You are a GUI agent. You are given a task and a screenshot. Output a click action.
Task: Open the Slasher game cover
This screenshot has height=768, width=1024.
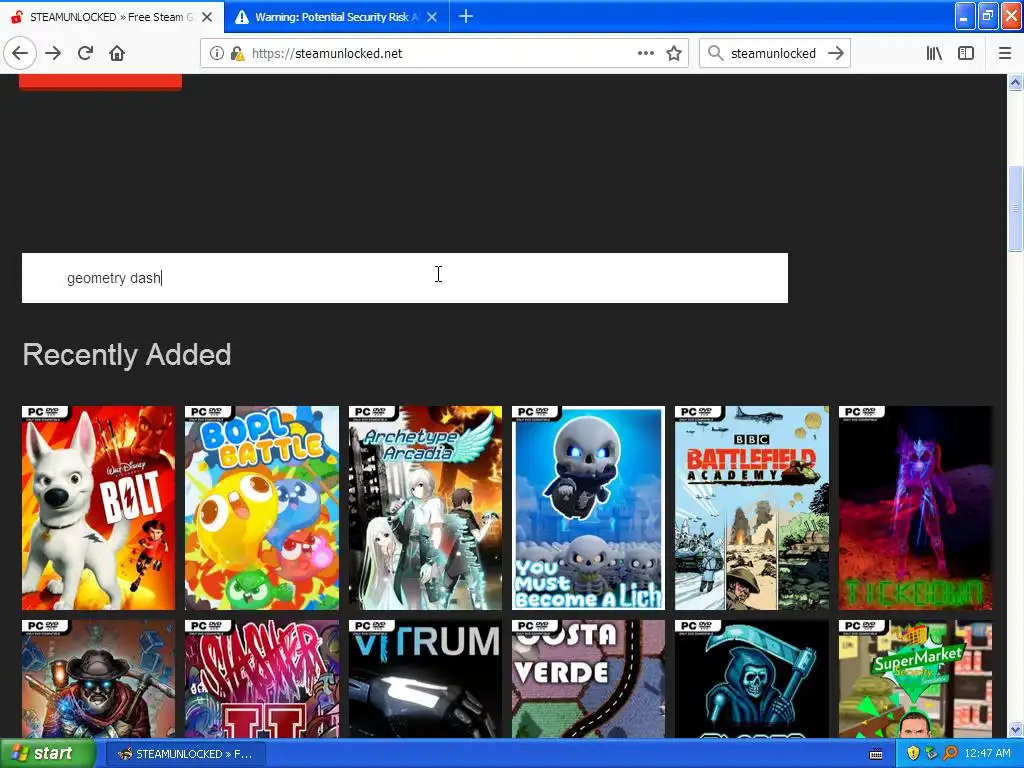(x=262, y=679)
